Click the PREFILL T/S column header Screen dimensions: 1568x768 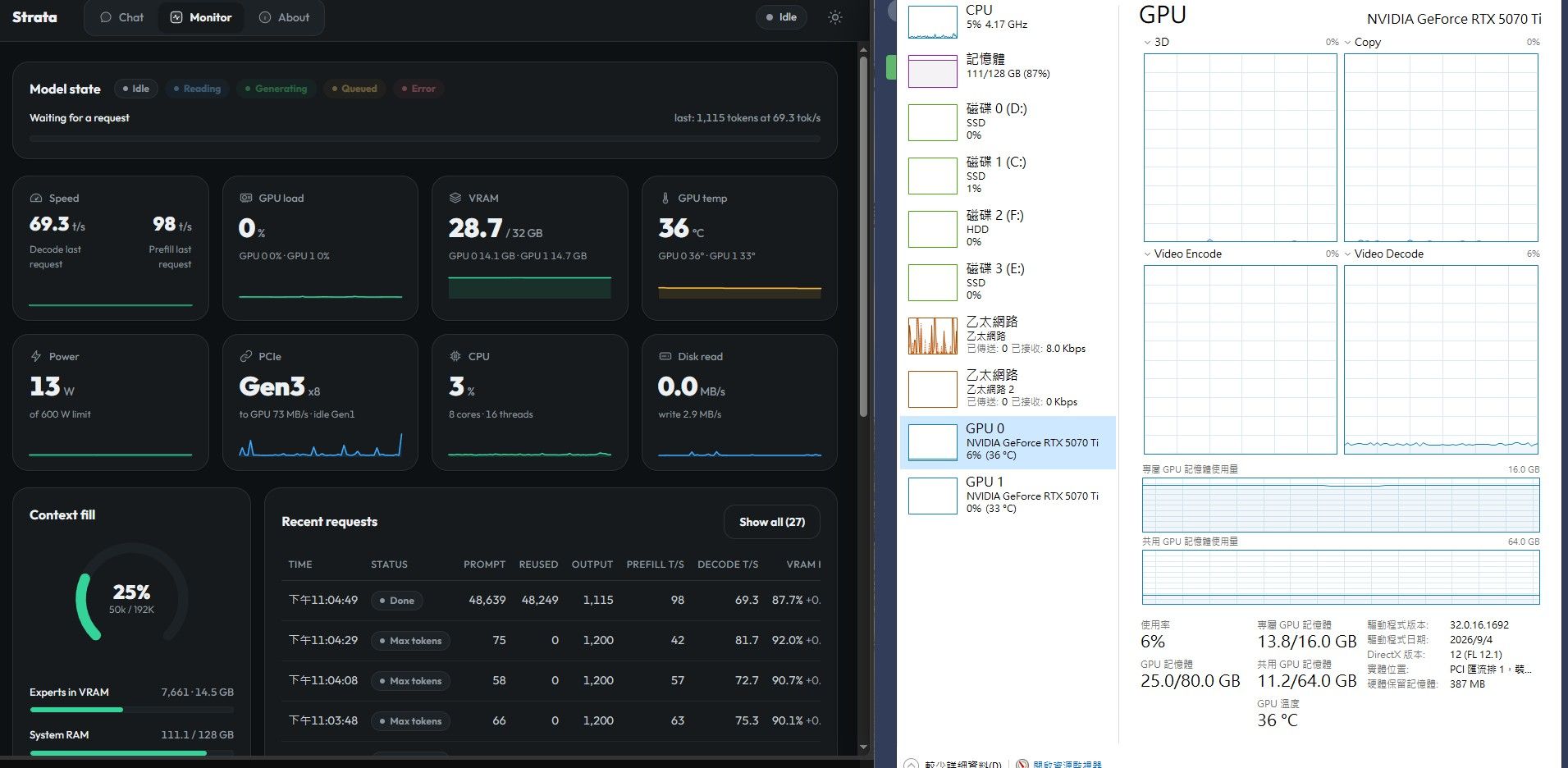coord(655,565)
